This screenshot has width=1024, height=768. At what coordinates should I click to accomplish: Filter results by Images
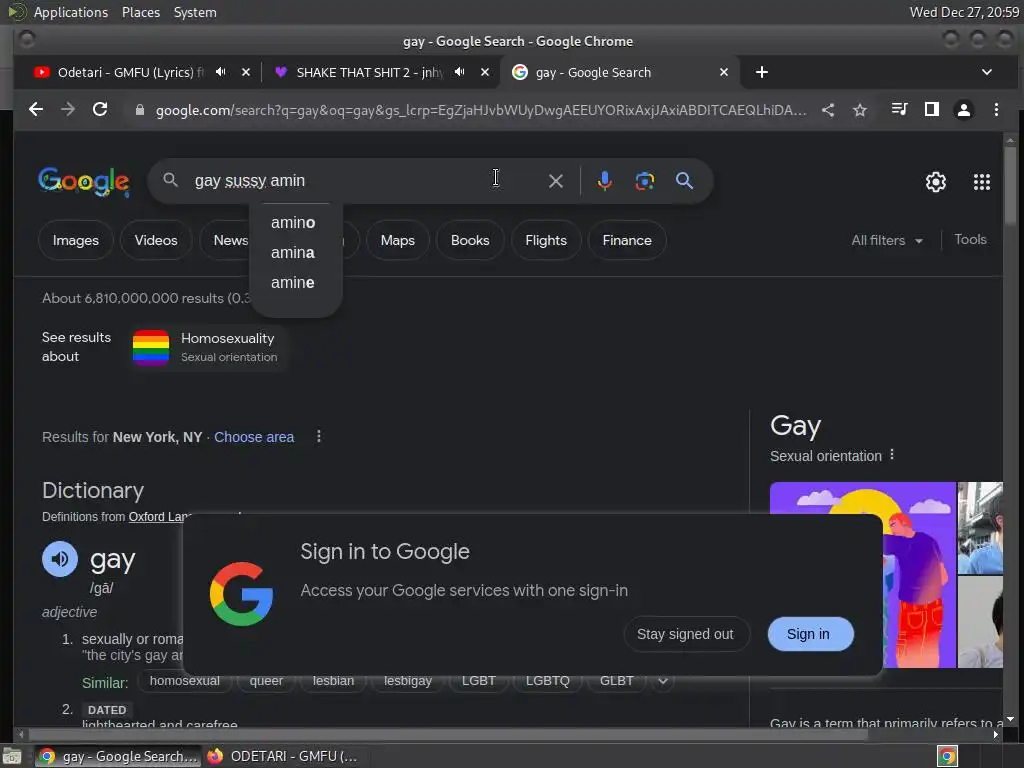tap(76, 240)
